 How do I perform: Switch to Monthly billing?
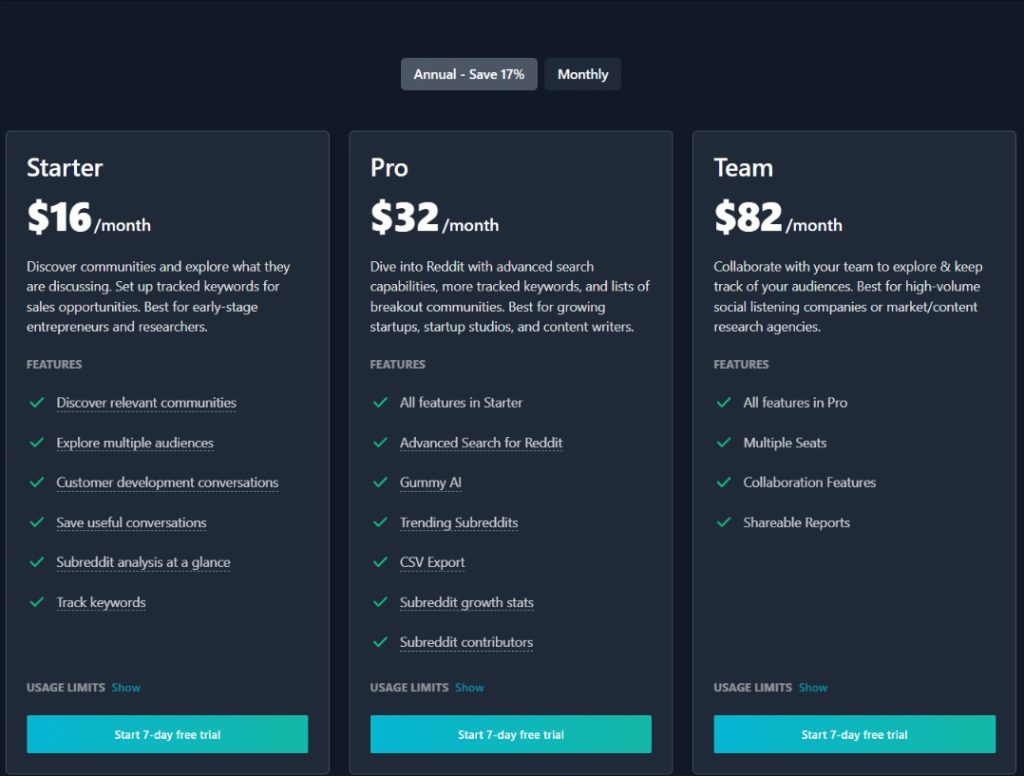click(583, 74)
